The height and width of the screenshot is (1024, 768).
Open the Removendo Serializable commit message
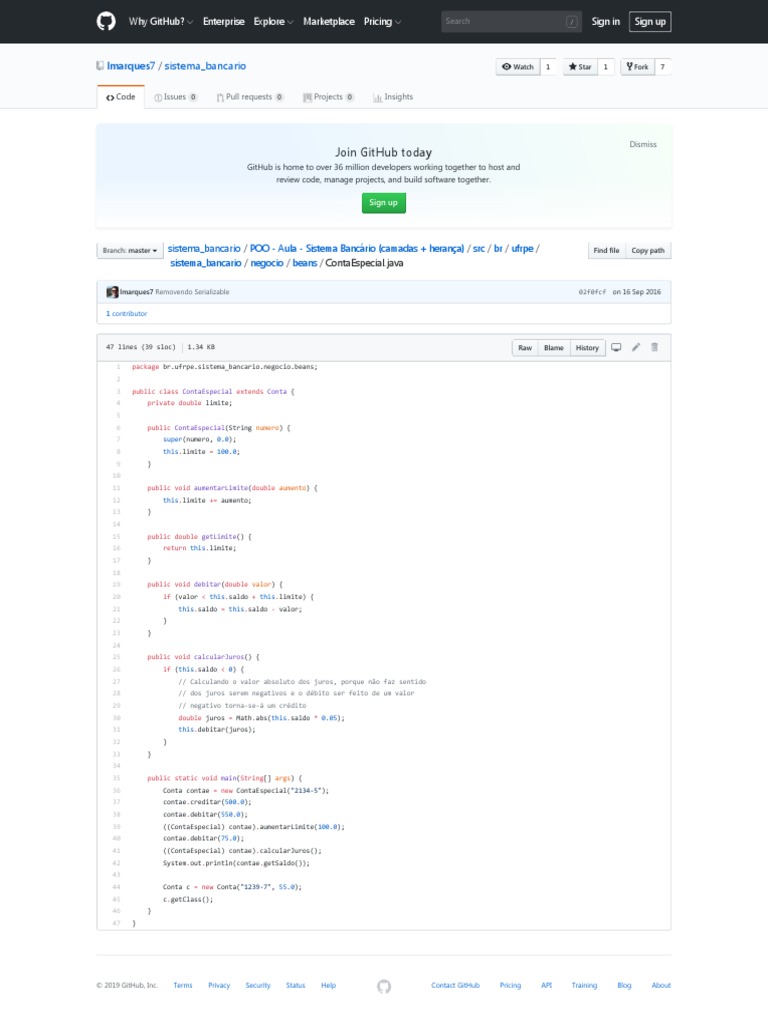[192, 292]
